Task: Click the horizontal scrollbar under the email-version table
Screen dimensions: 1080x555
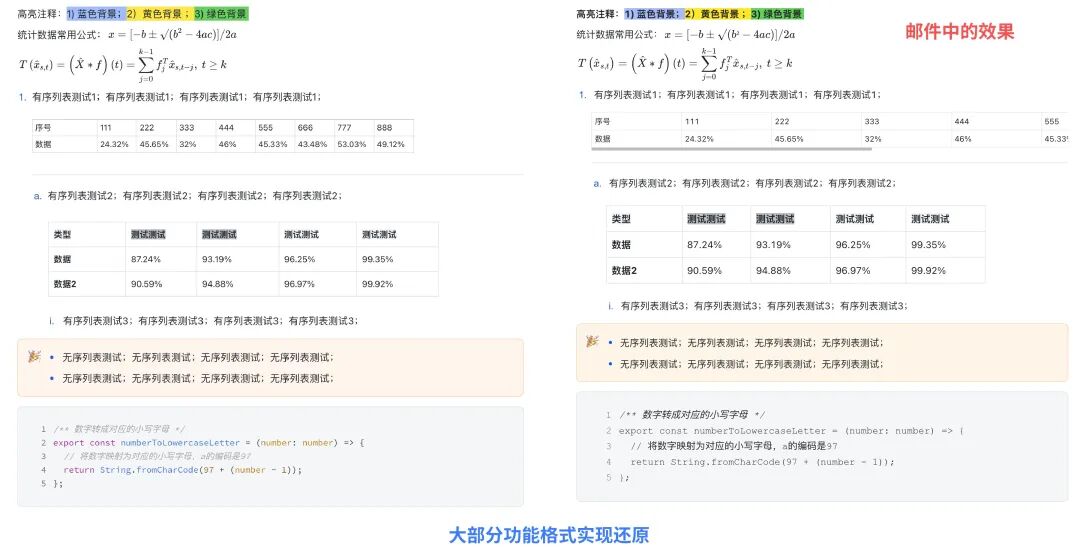Action: (731, 149)
